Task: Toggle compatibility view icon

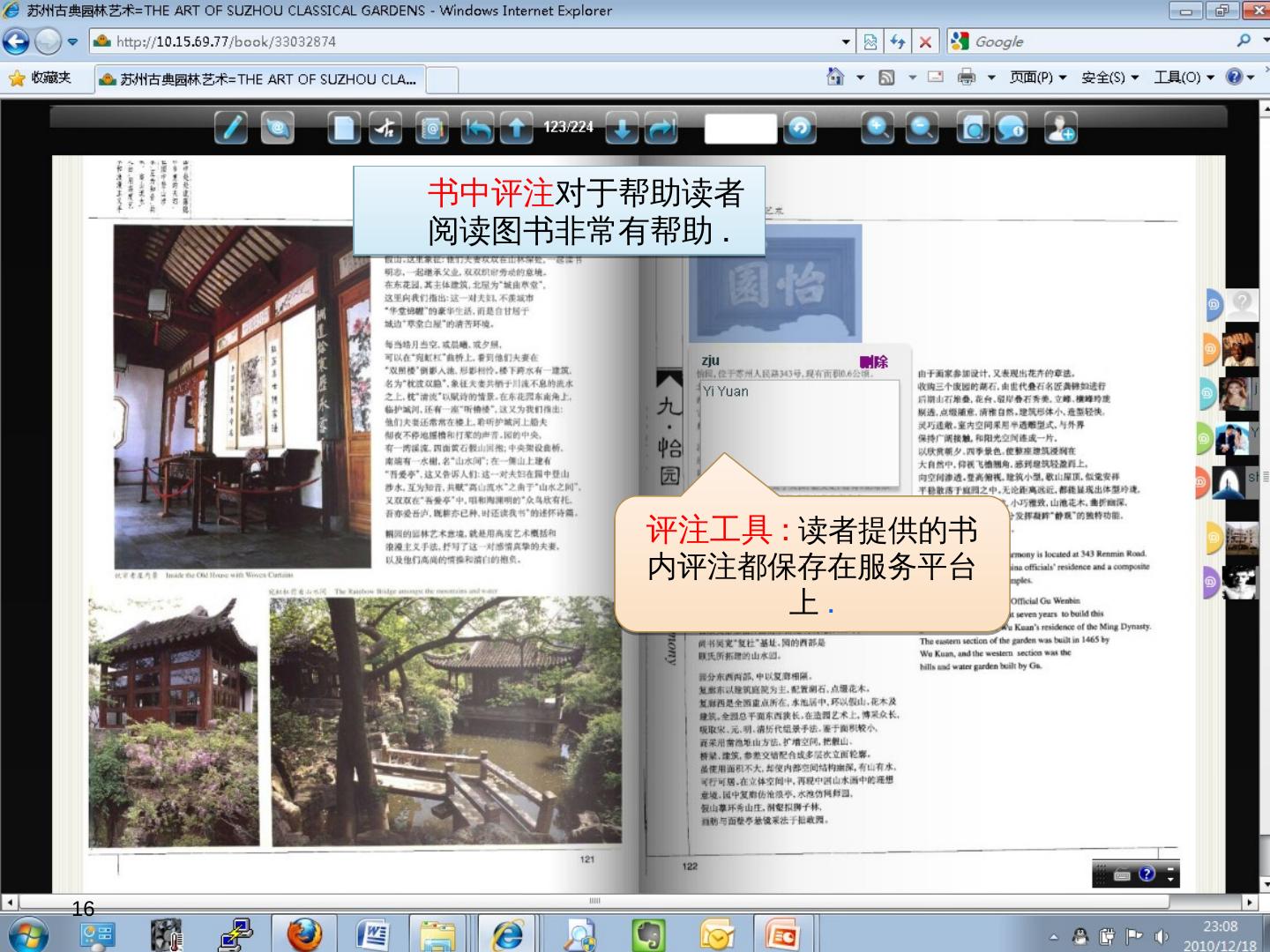Action: (x=870, y=41)
